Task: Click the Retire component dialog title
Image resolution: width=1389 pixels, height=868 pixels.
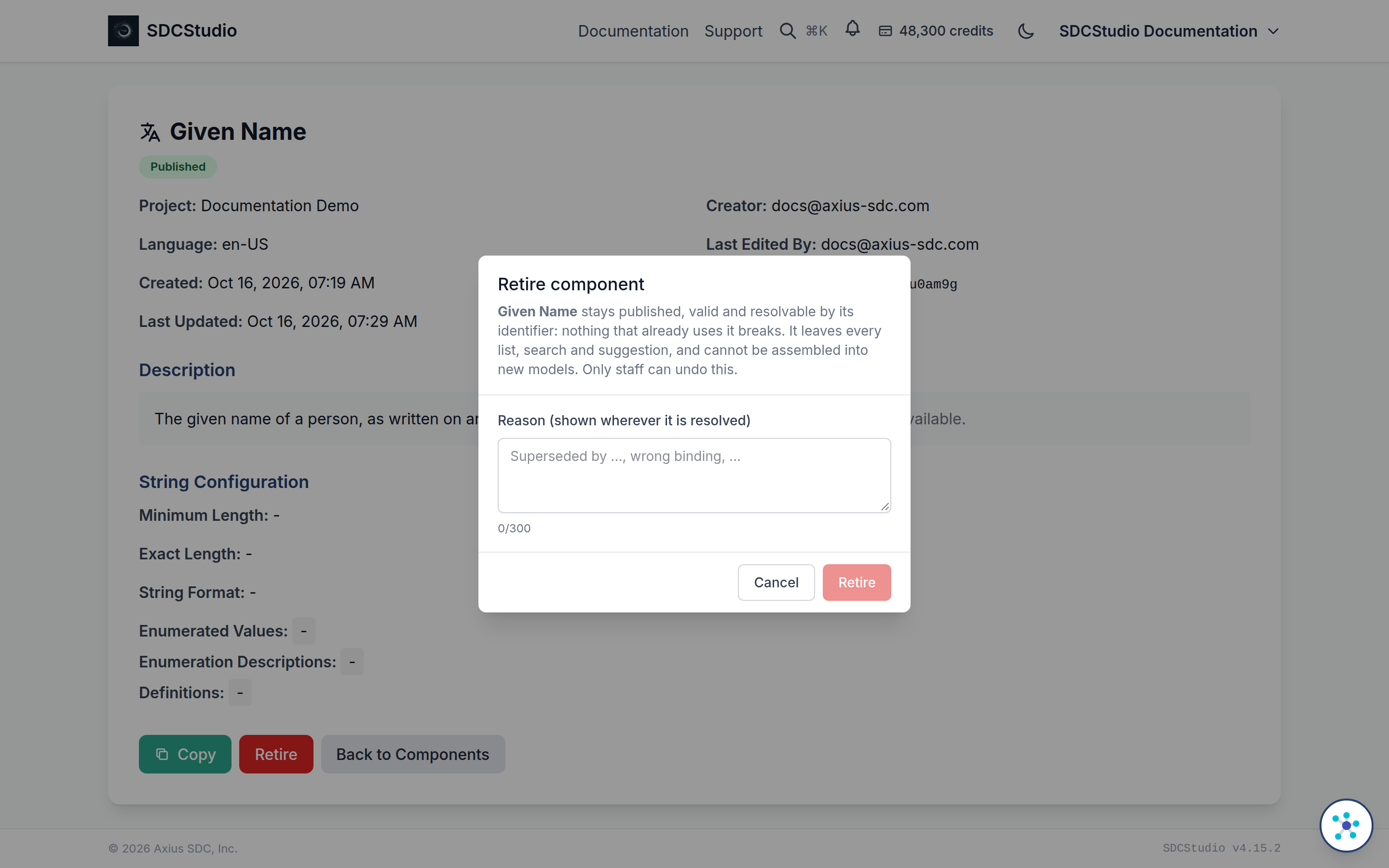Action: pyautogui.click(x=571, y=284)
